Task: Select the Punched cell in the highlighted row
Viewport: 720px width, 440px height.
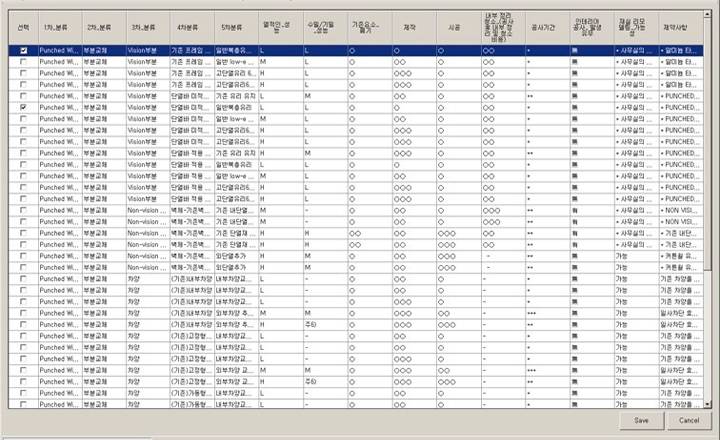Action: 58,49
